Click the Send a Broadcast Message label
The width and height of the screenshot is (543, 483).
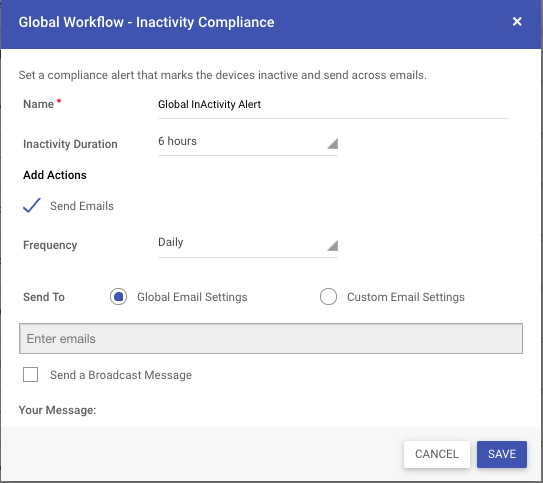(121, 375)
